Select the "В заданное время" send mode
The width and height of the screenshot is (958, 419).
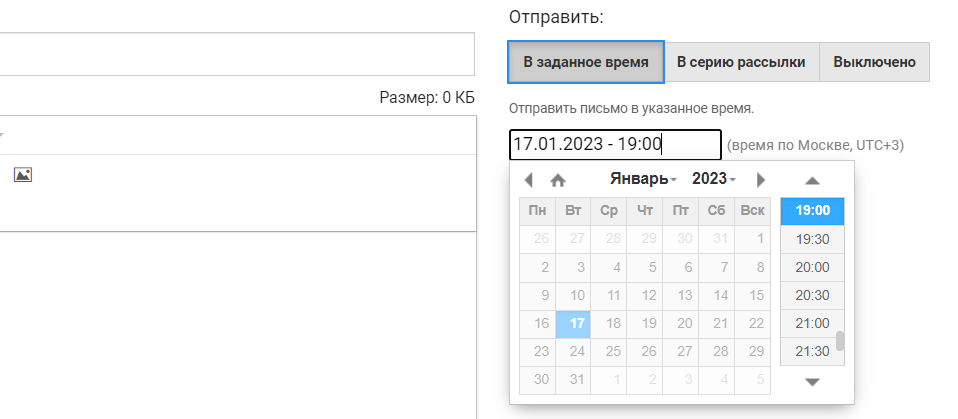[585, 62]
